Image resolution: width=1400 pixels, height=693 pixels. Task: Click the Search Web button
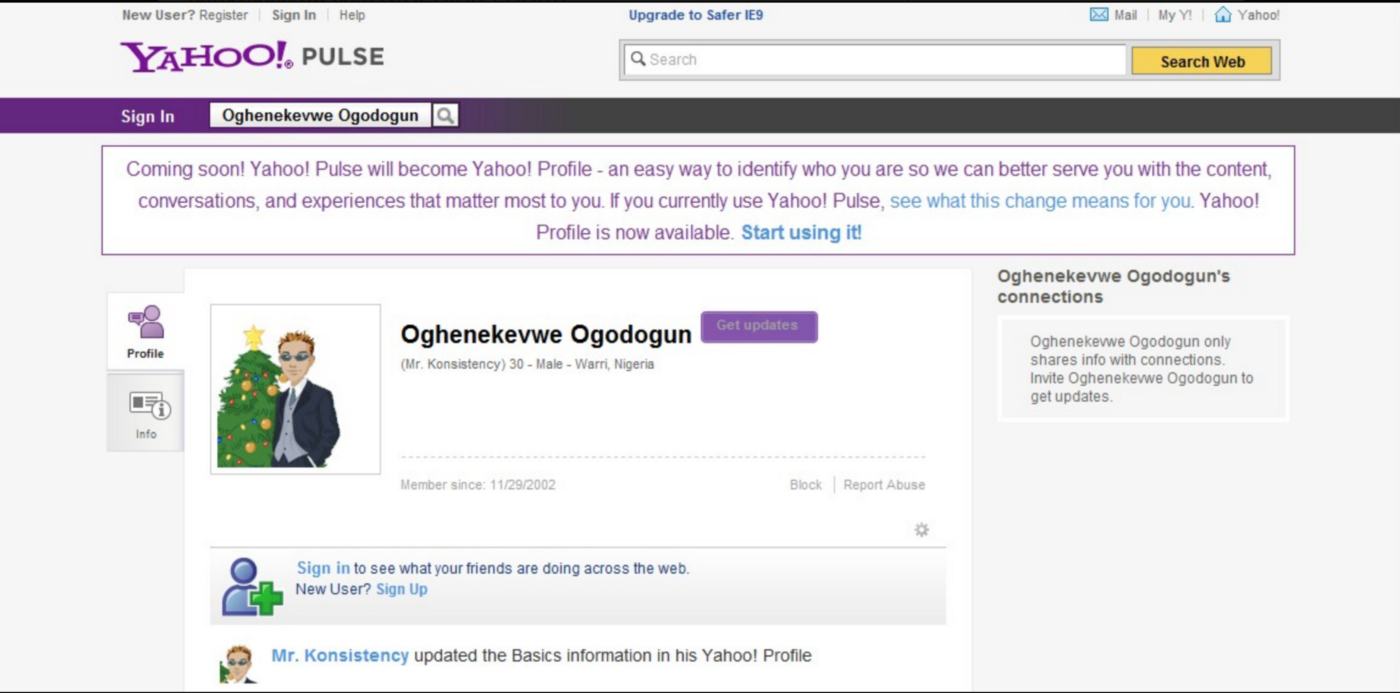[1202, 61]
